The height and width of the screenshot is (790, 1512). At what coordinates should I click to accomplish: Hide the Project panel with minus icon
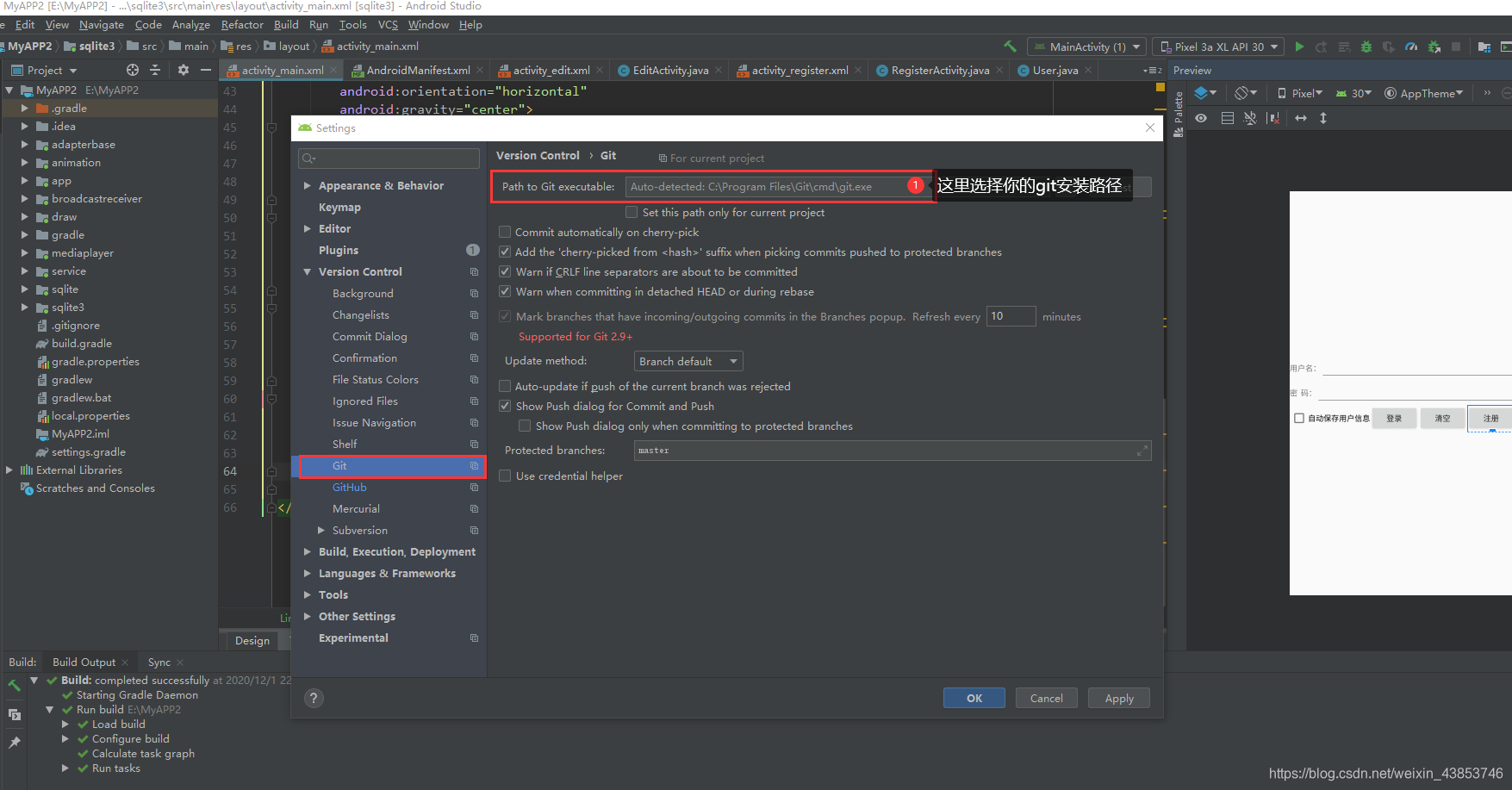[205, 70]
